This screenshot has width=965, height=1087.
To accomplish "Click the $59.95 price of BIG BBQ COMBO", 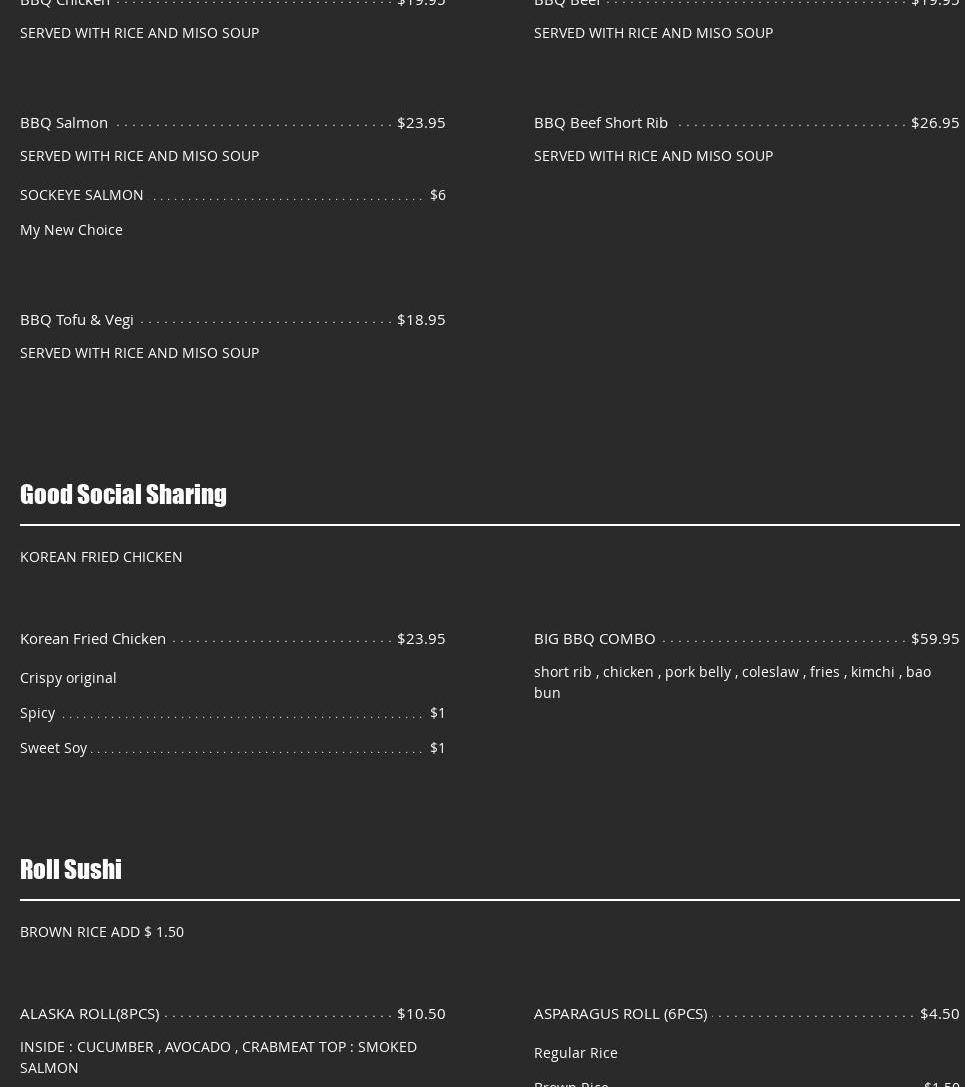I will click(x=934, y=638).
